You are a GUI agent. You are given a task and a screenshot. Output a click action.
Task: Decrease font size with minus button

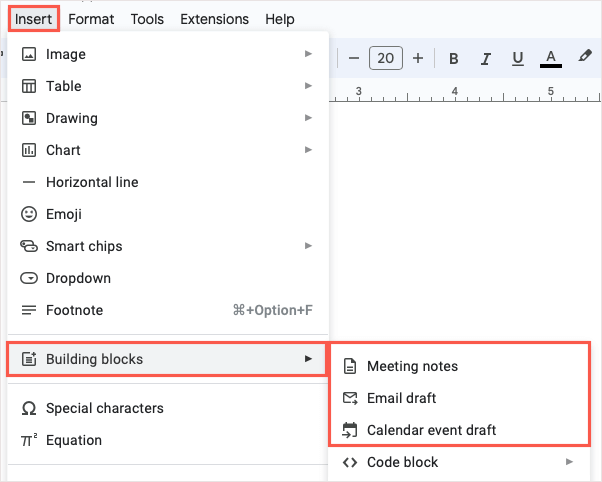tap(354, 59)
